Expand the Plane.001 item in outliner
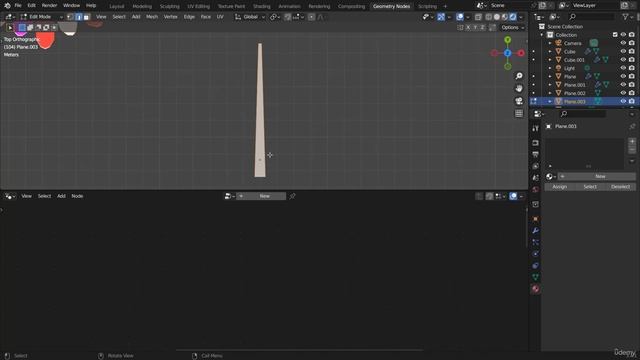 [x=550, y=84]
